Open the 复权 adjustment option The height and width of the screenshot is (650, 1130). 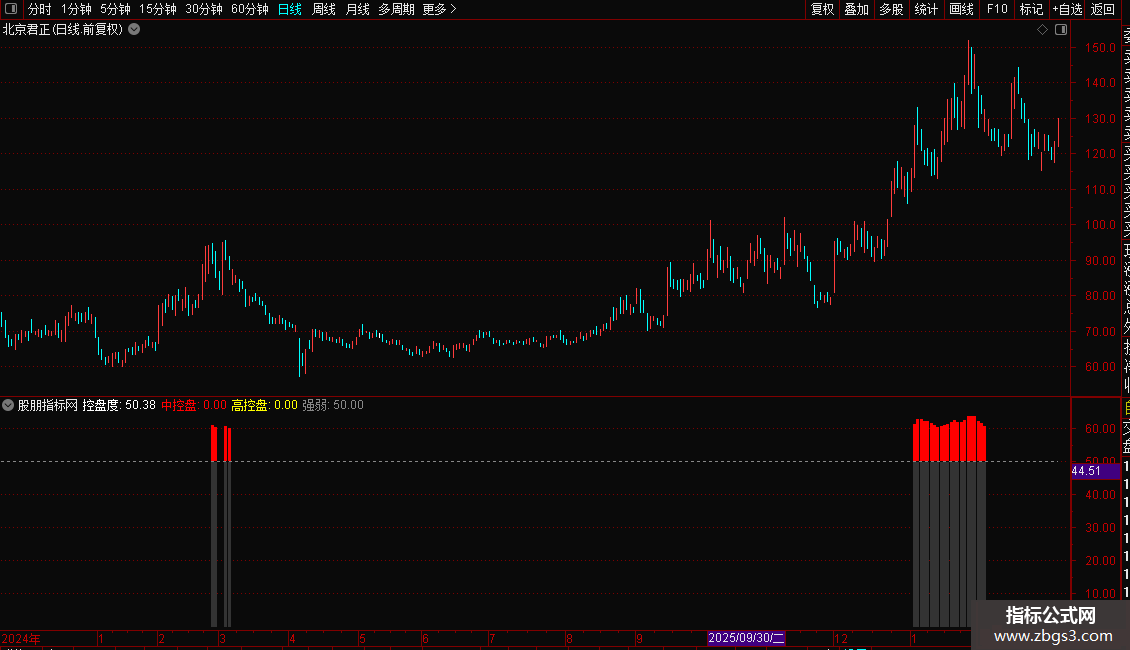pos(822,9)
